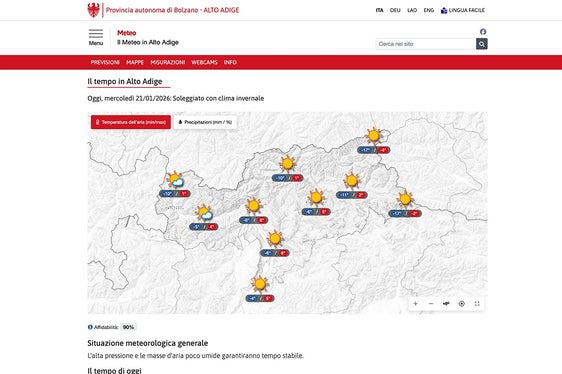562x374 pixels.
Task: Click the locate-me target icon on map
Action: pos(462,304)
